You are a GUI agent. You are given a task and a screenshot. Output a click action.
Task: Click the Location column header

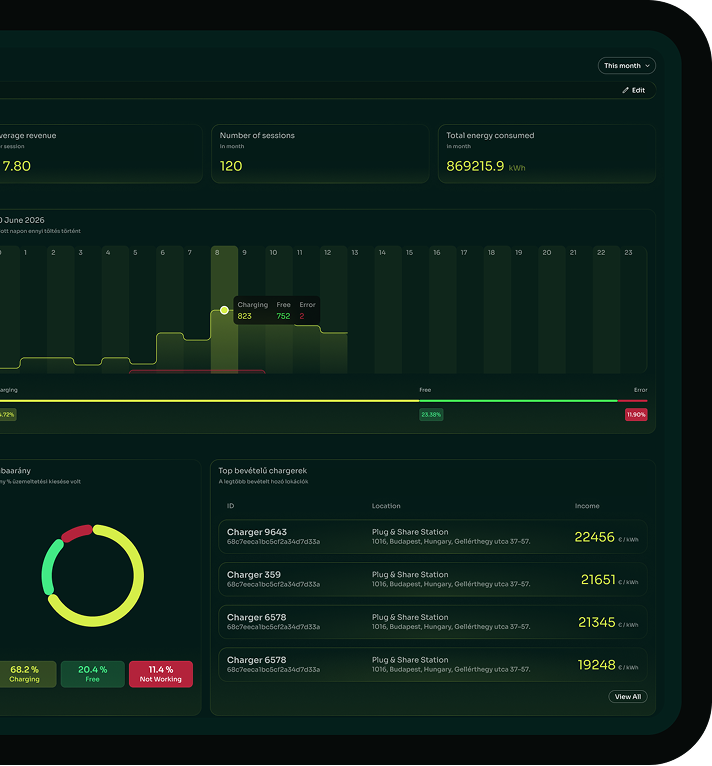(x=386, y=506)
